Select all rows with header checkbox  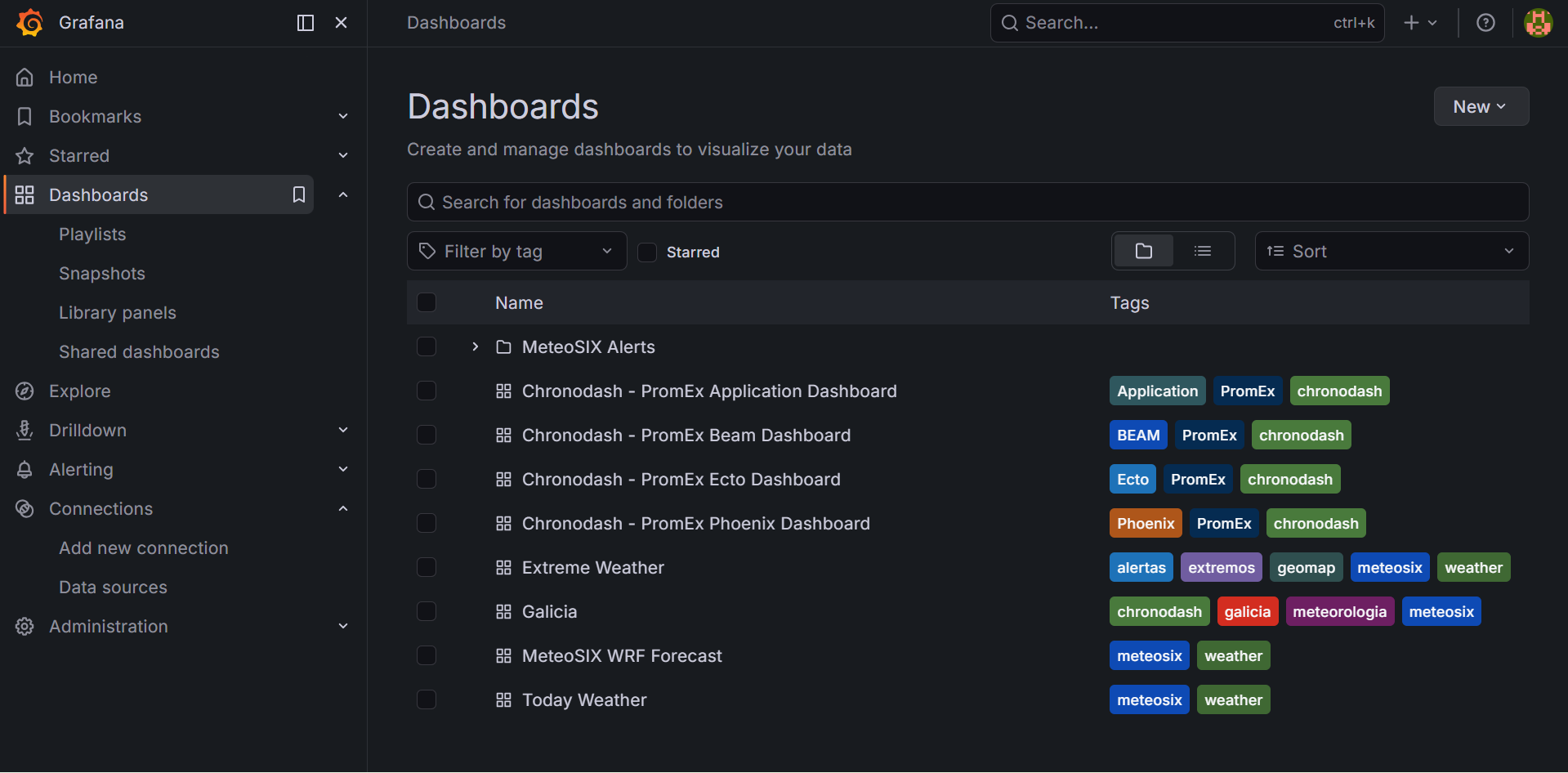pyautogui.click(x=427, y=302)
